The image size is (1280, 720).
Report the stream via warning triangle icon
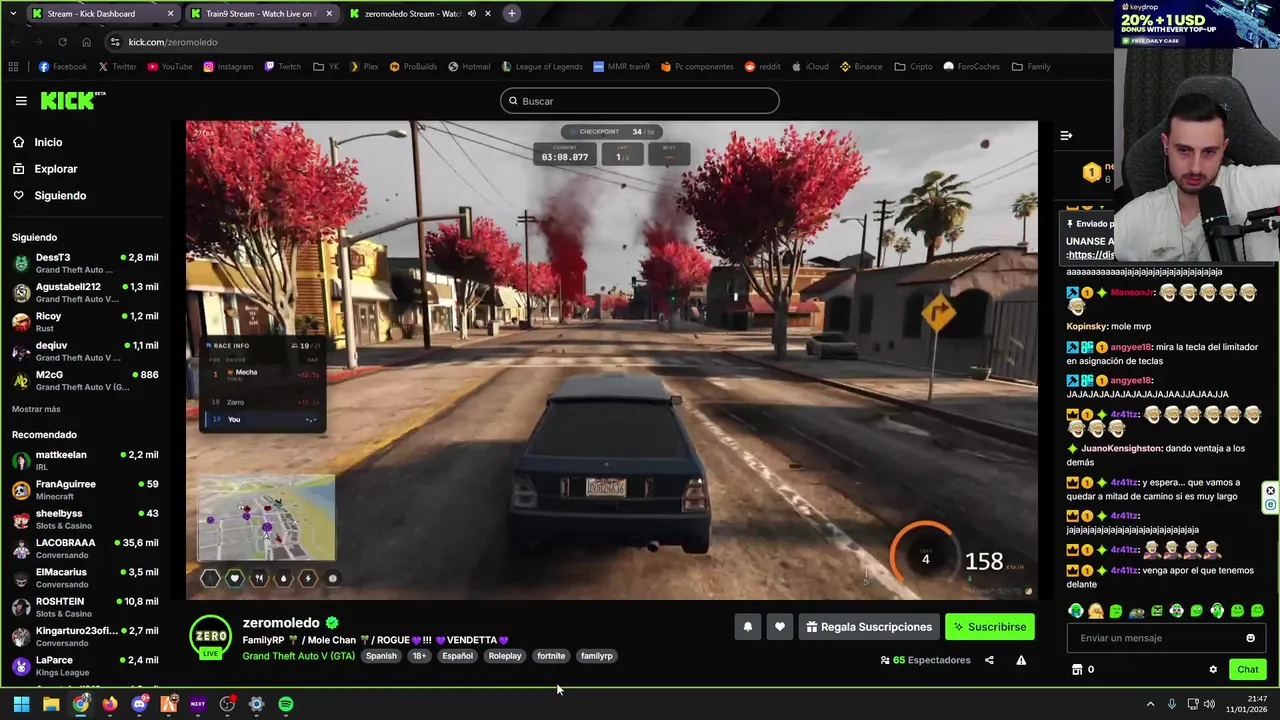(x=1021, y=660)
